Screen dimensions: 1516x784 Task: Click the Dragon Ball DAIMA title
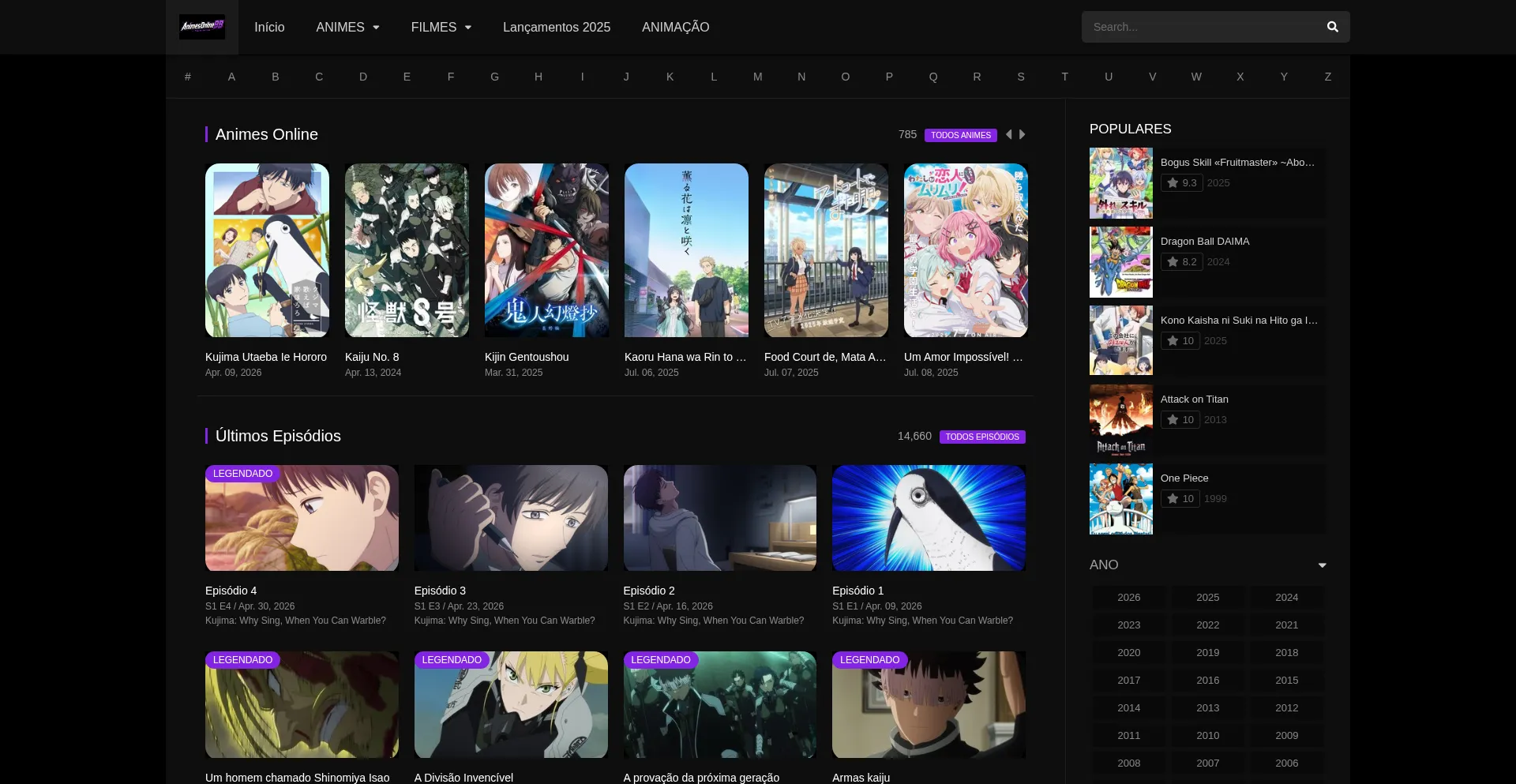(x=1205, y=242)
